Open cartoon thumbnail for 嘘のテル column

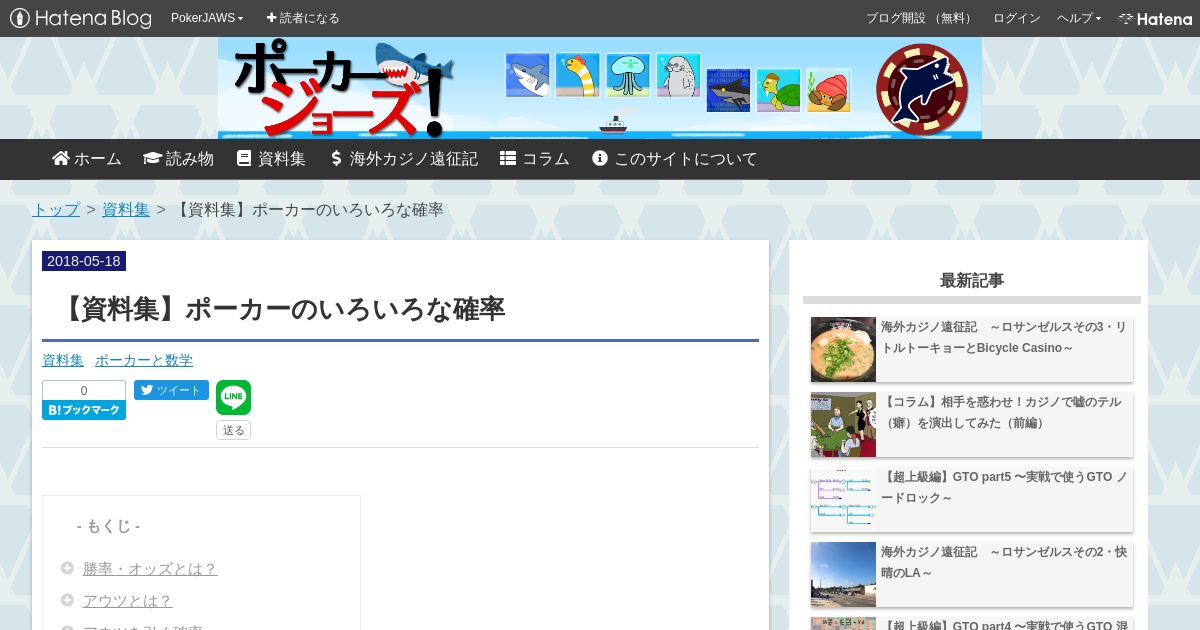[x=843, y=424]
